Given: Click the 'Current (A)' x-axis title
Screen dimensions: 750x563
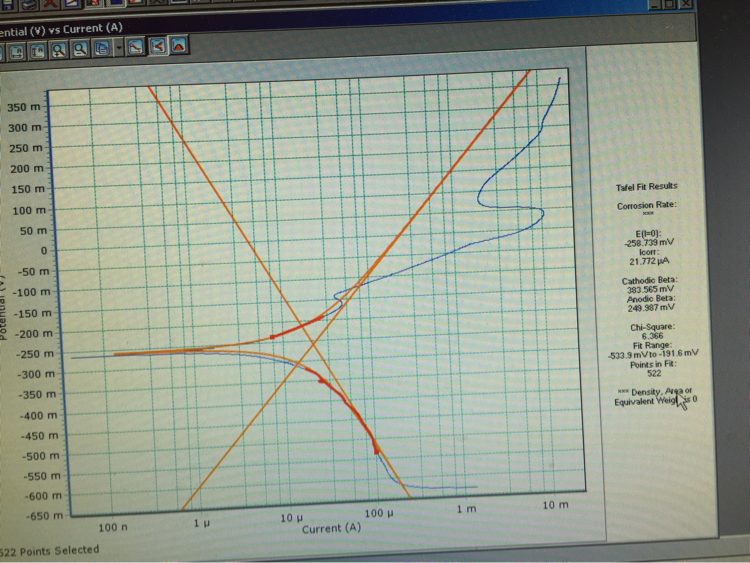Looking at the screenshot, I should [331, 528].
